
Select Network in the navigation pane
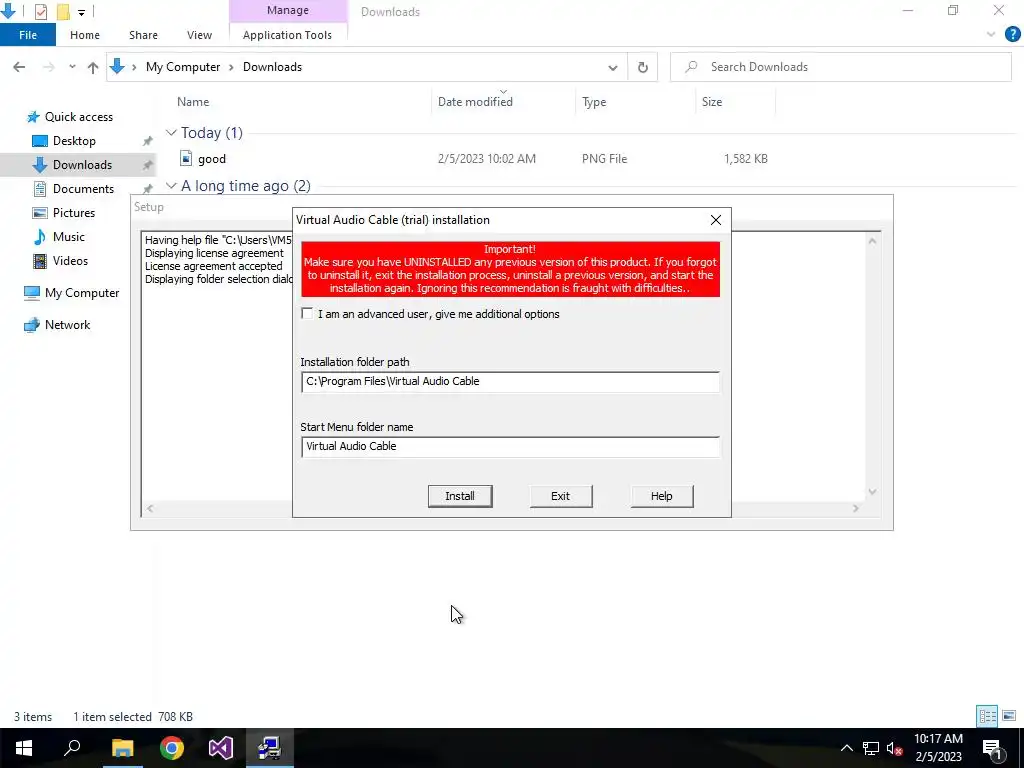tap(67, 325)
